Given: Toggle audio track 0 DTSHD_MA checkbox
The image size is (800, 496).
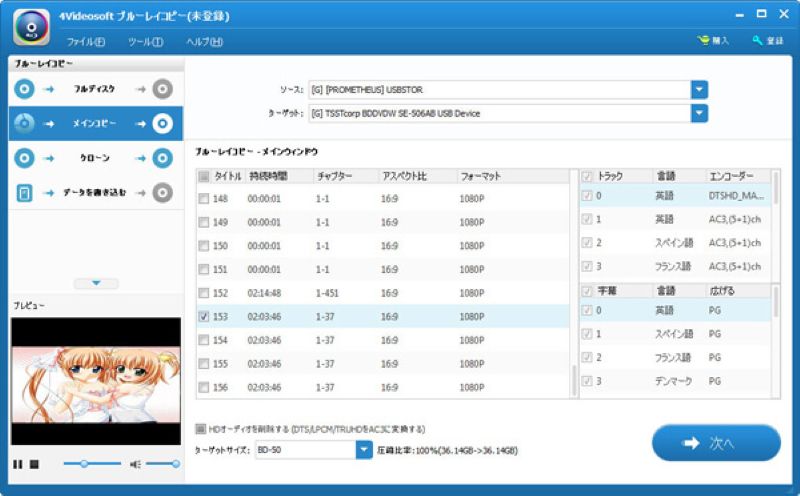Looking at the screenshot, I should (587, 195).
